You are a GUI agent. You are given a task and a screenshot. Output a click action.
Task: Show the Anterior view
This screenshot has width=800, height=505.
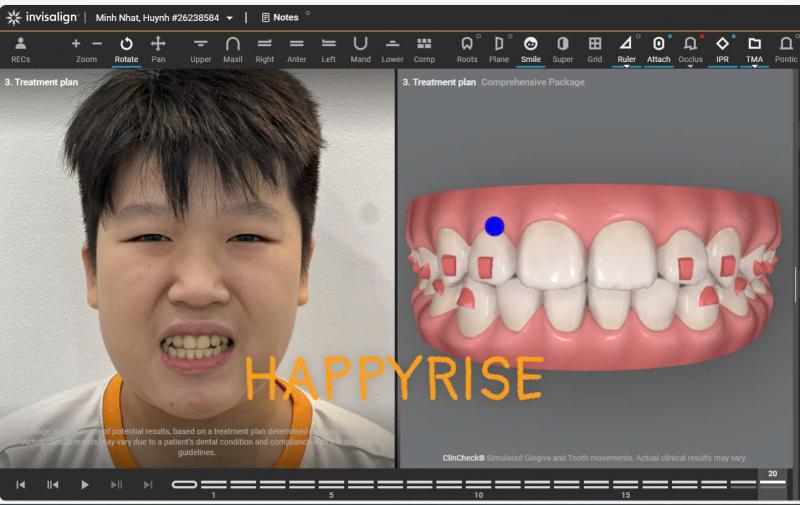[x=297, y=44]
